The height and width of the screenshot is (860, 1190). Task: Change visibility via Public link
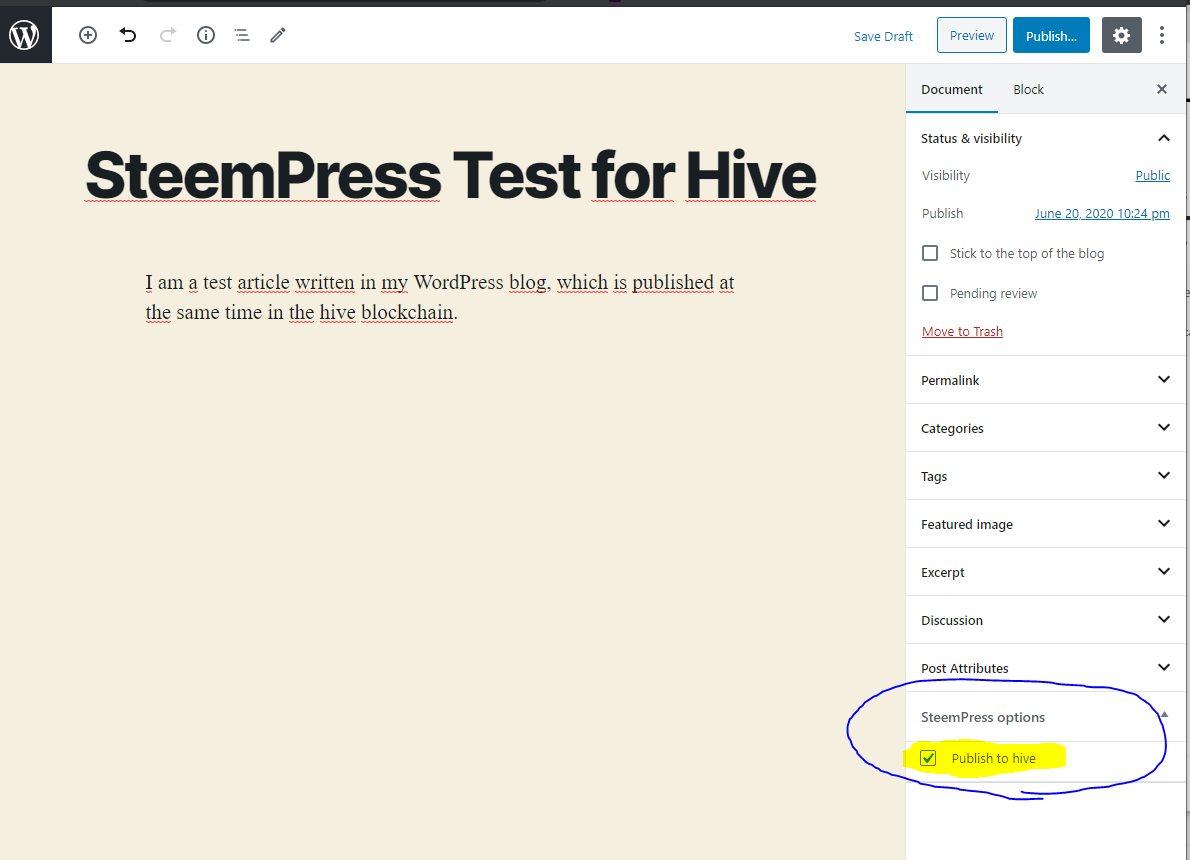(1152, 175)
